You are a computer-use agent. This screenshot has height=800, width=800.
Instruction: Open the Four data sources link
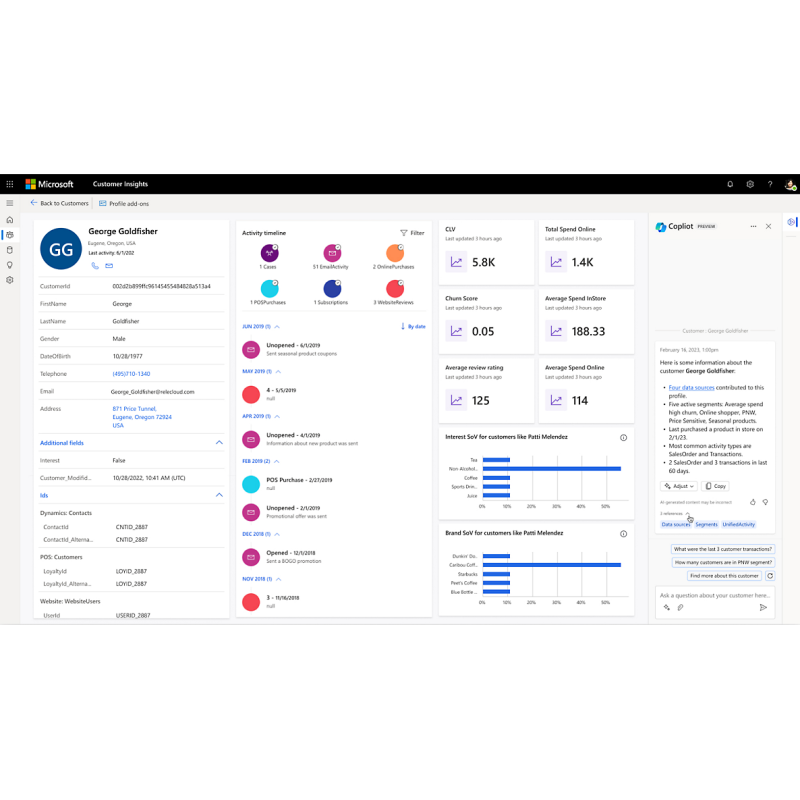pos(691,388)
